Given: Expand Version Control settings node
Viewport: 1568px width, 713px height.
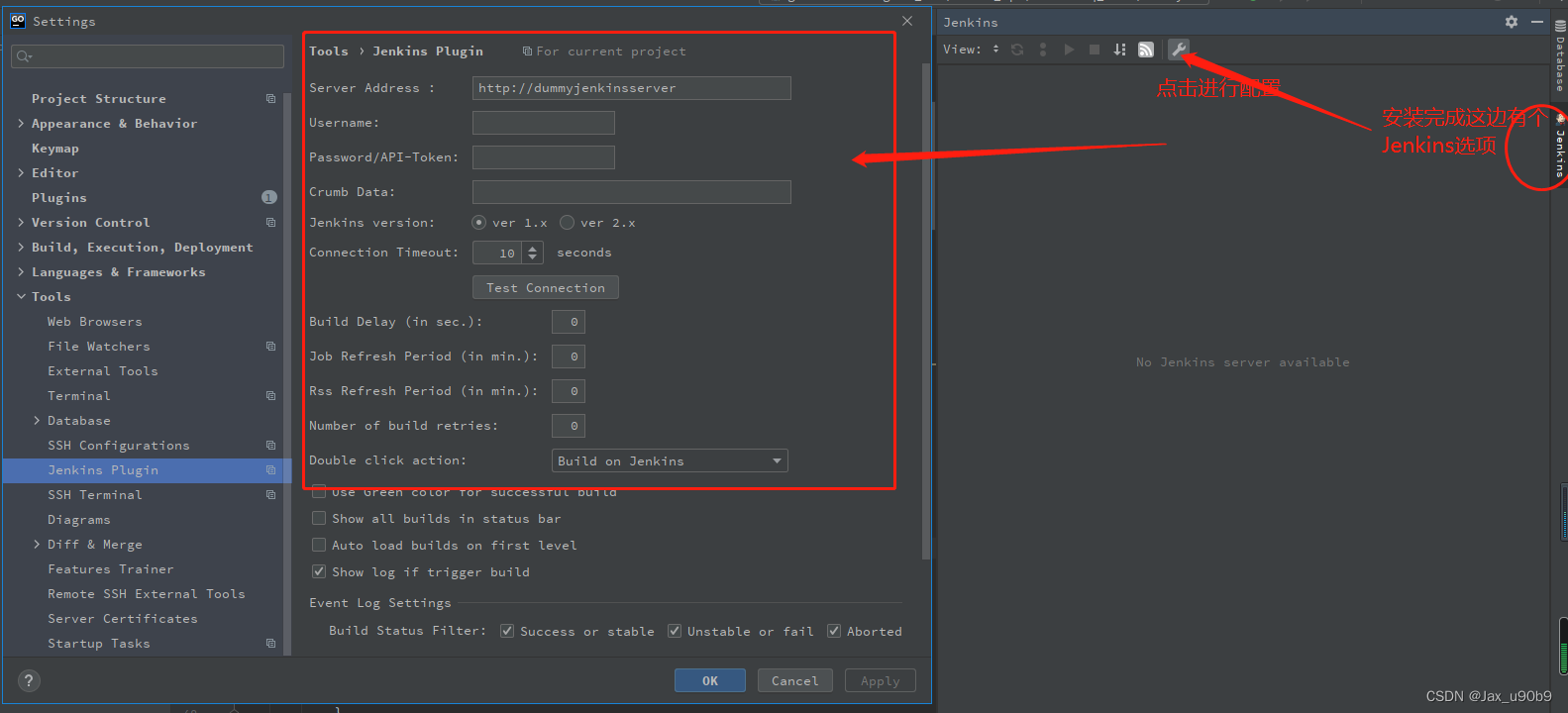Looking at the screenshot, I should pyautogui.click(x=21, y=223).
